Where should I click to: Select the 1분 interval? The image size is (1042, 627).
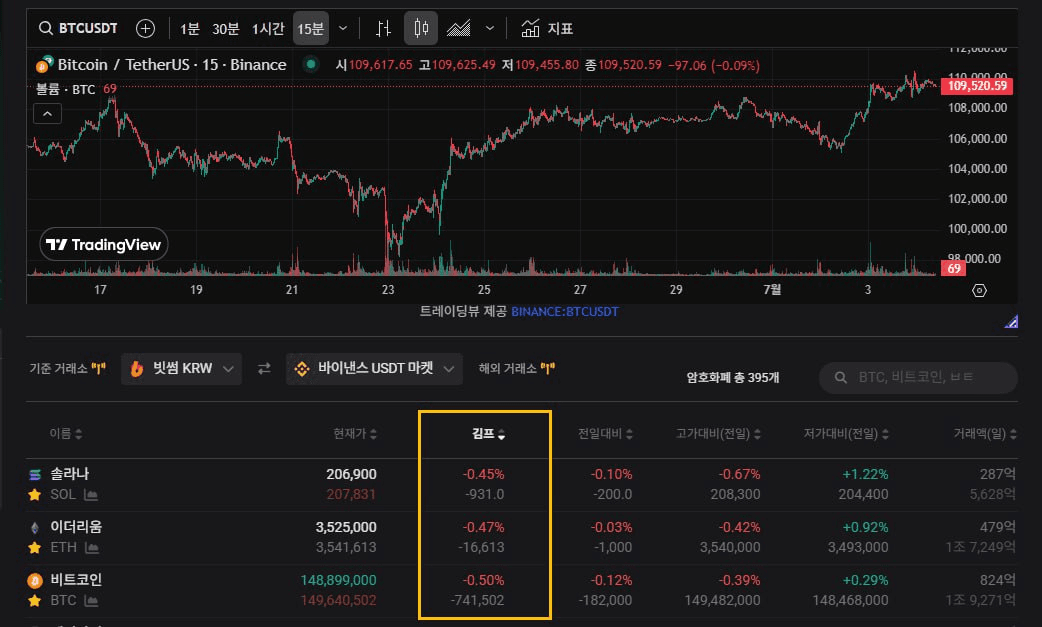point(189,29)
